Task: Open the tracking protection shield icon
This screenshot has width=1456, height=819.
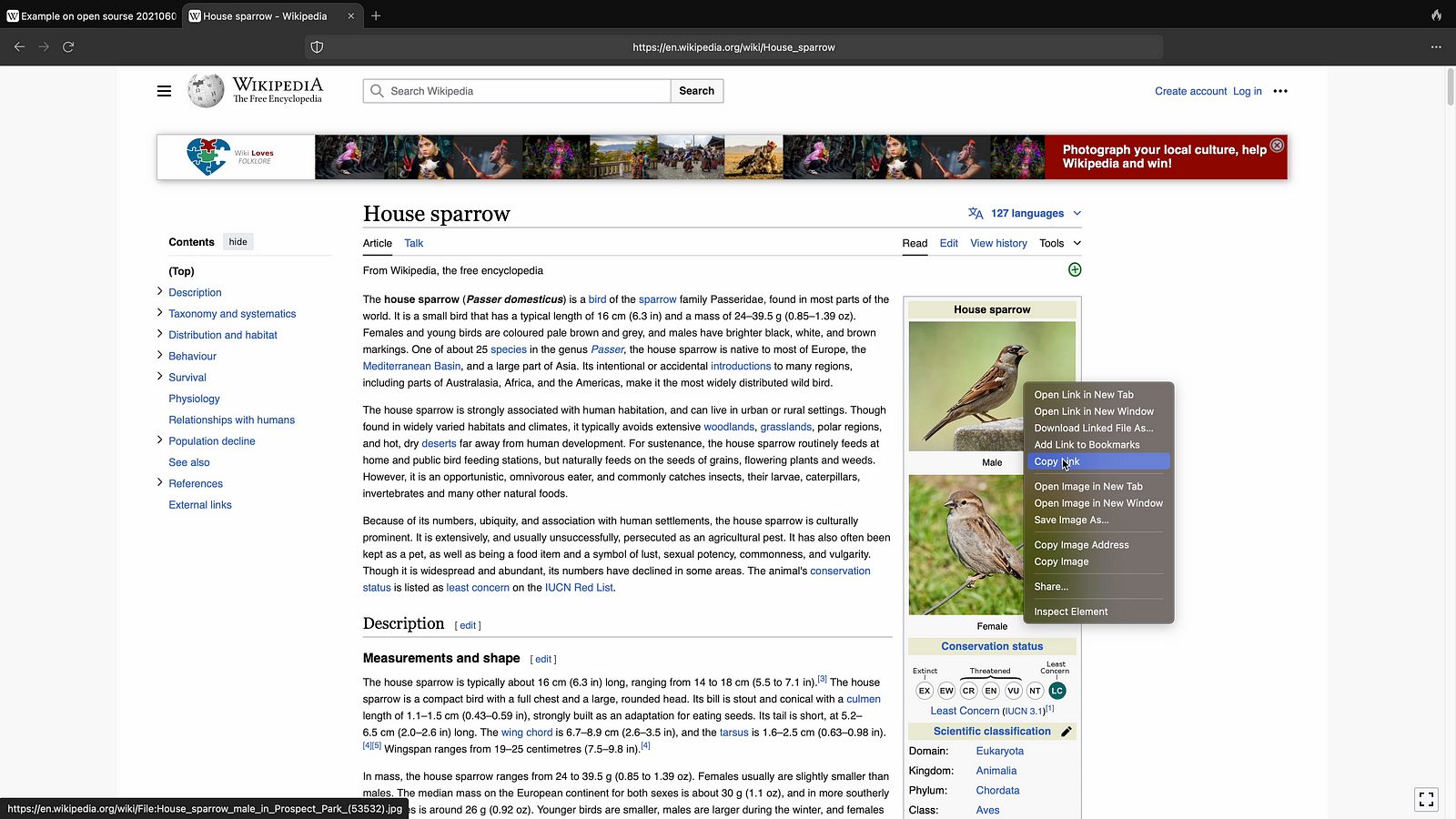Action: click(x=317, y=46)
